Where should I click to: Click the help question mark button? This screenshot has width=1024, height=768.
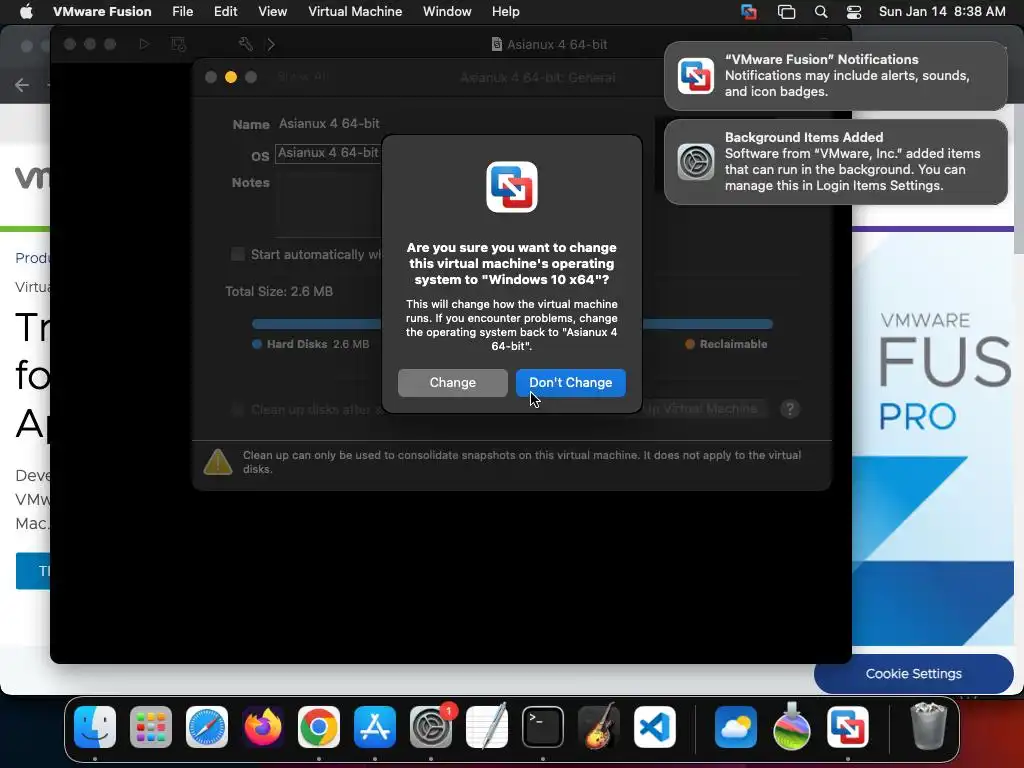[790, 409]
